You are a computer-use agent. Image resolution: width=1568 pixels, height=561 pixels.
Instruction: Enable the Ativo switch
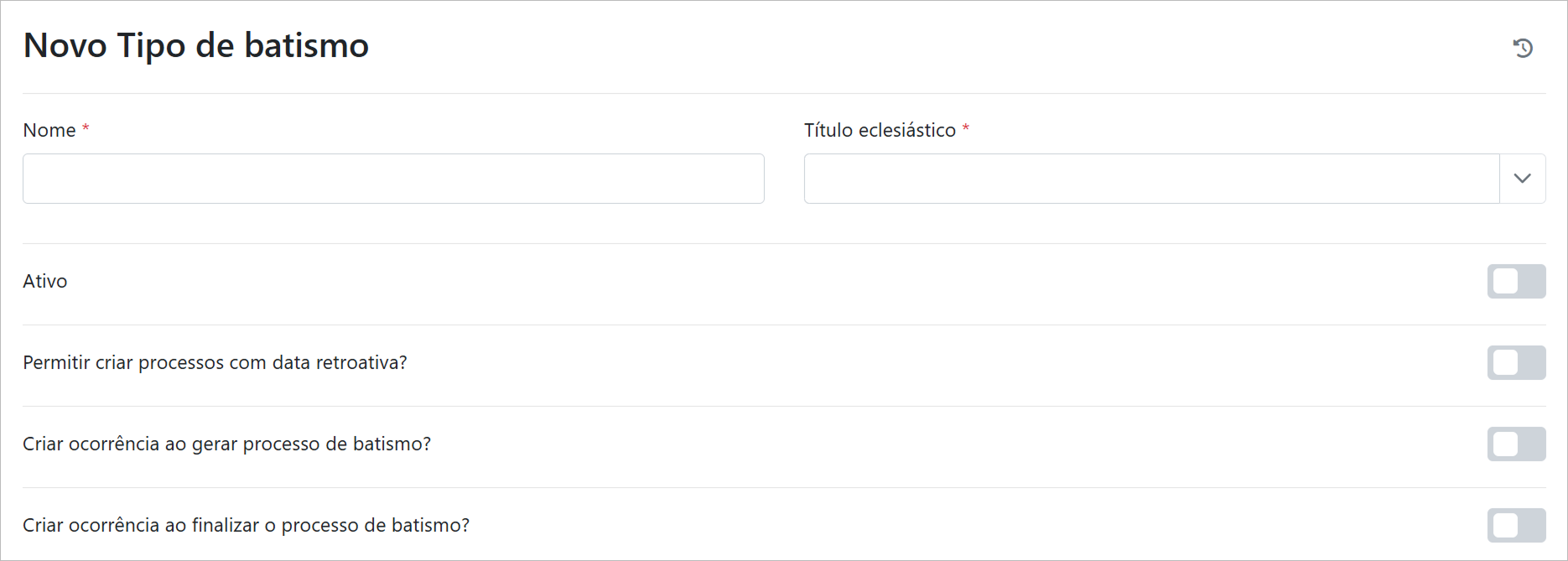coord(1516,282)
